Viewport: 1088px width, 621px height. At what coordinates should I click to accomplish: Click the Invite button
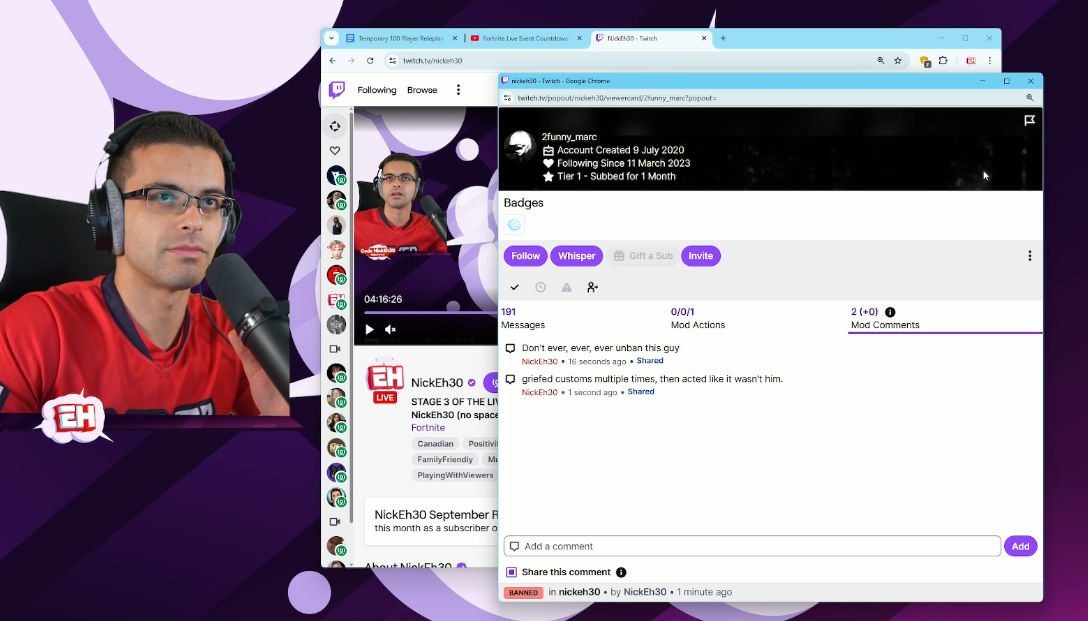[x=701, y=256]
